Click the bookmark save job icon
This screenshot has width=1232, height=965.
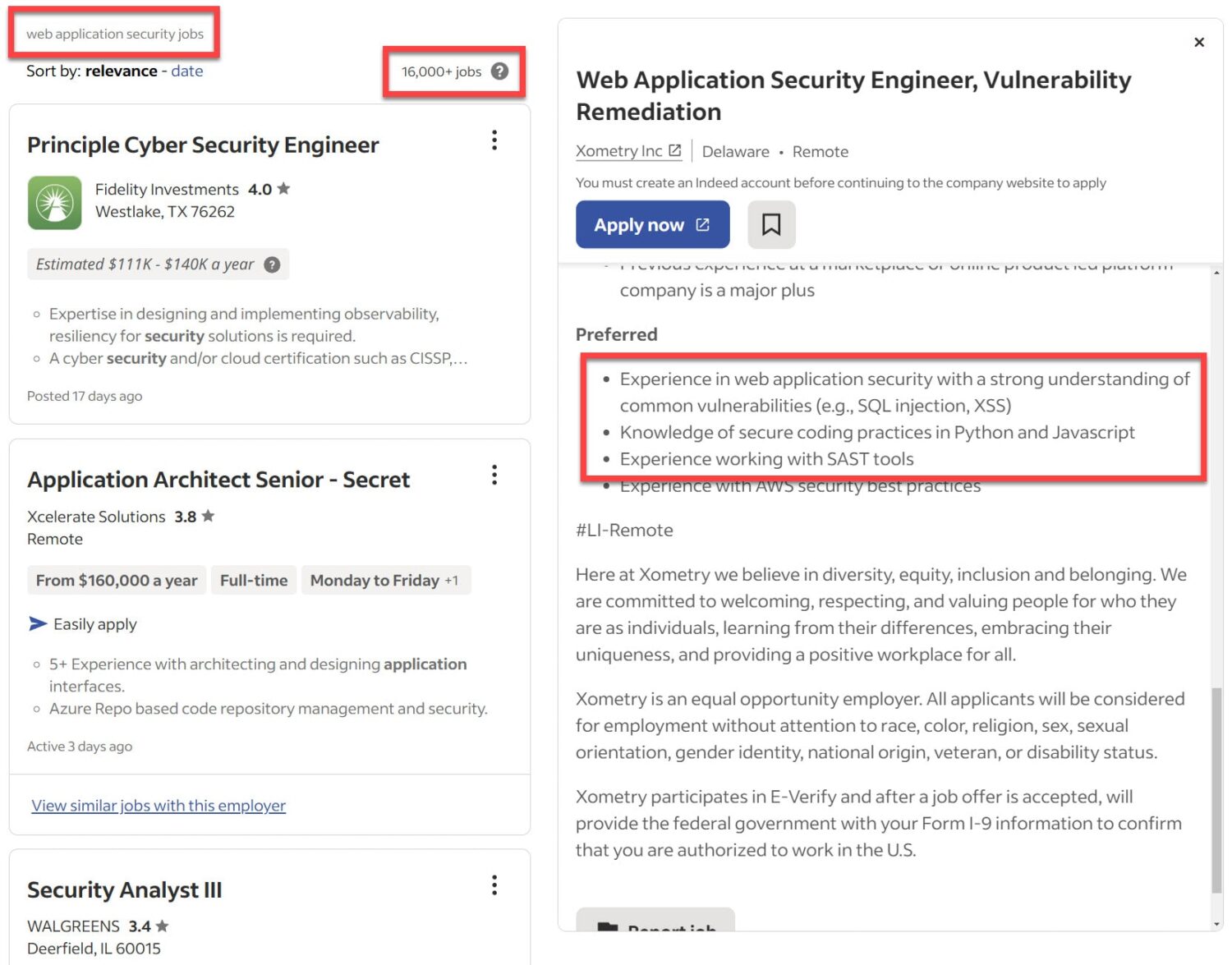(771, 224)
